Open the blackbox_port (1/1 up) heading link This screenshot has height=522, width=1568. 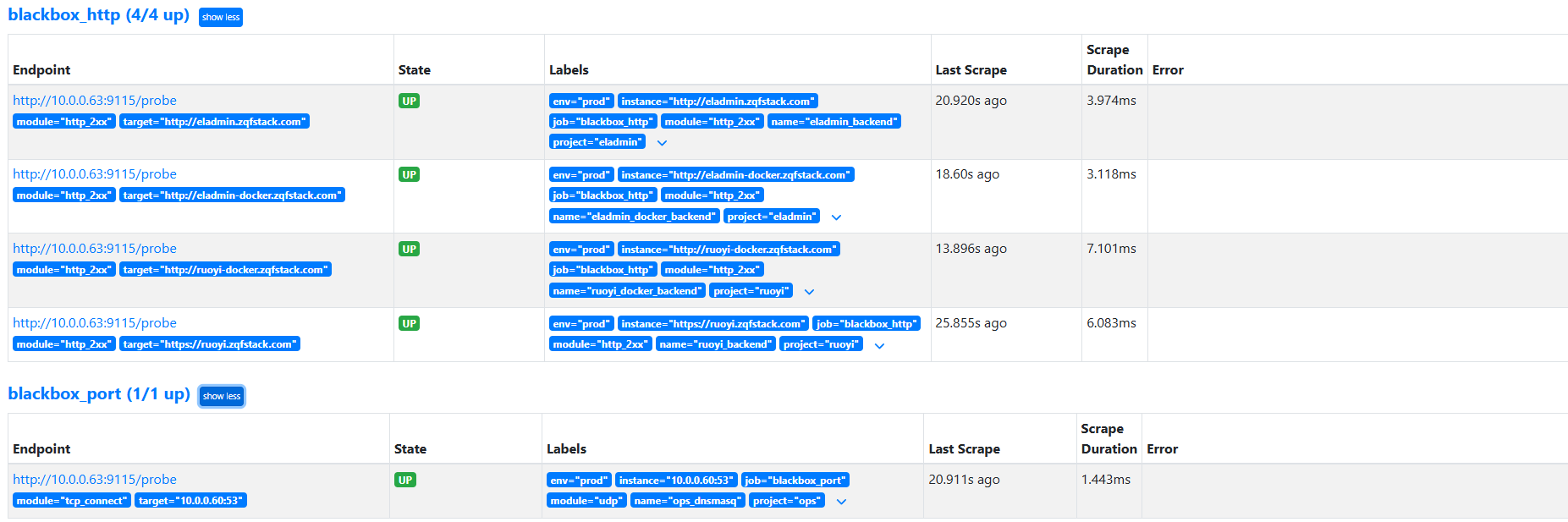98,394
